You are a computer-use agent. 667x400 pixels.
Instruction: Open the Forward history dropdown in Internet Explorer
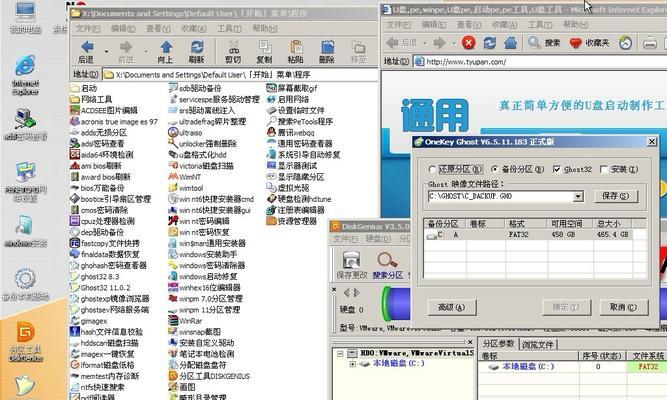coord(454,43)
